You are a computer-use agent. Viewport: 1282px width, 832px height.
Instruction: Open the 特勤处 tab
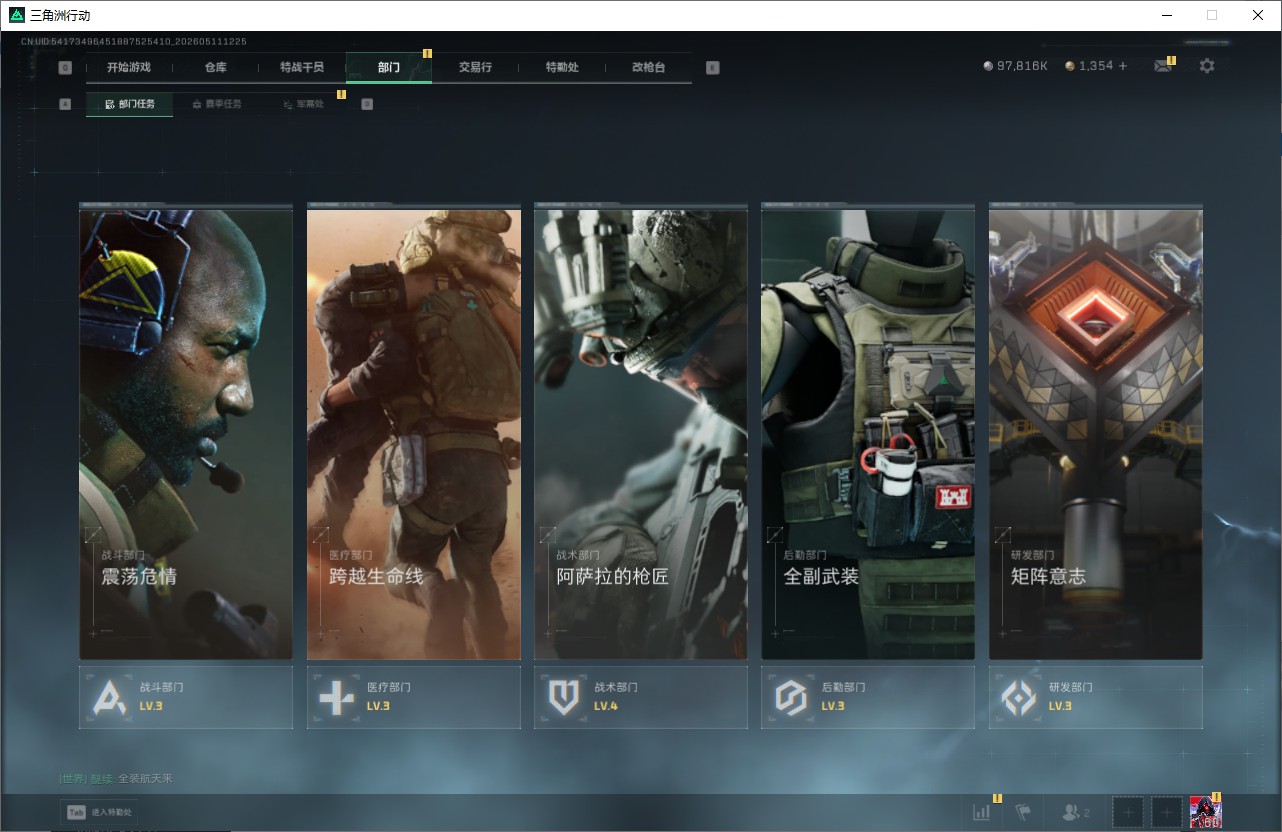562,68
